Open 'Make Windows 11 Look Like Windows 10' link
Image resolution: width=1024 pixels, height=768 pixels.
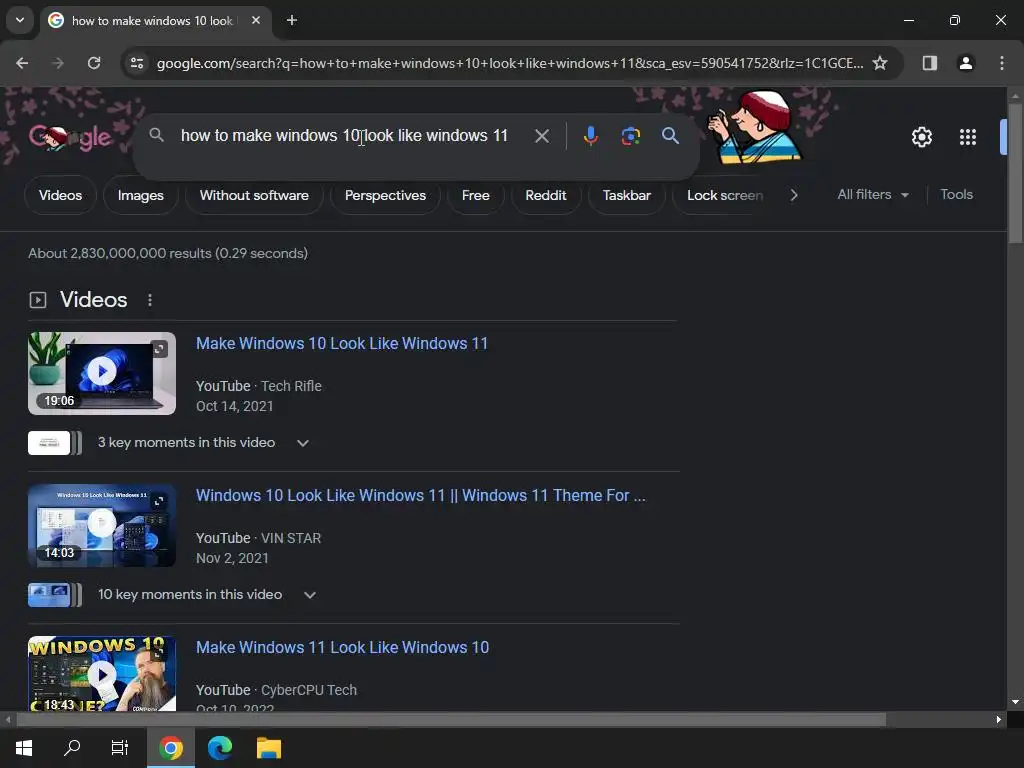click(x=342, y=647)
